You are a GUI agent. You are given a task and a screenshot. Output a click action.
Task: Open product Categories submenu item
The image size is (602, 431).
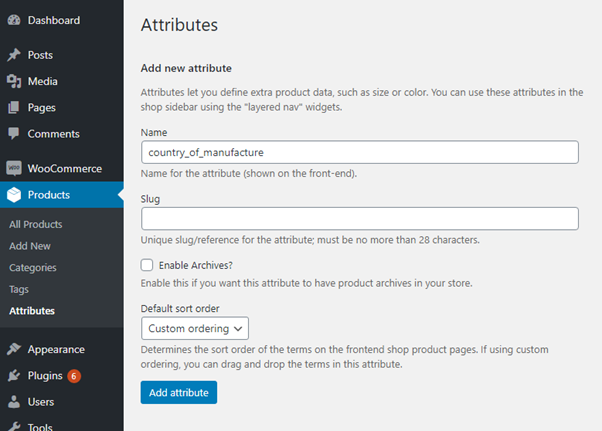[x=33, y=268]
